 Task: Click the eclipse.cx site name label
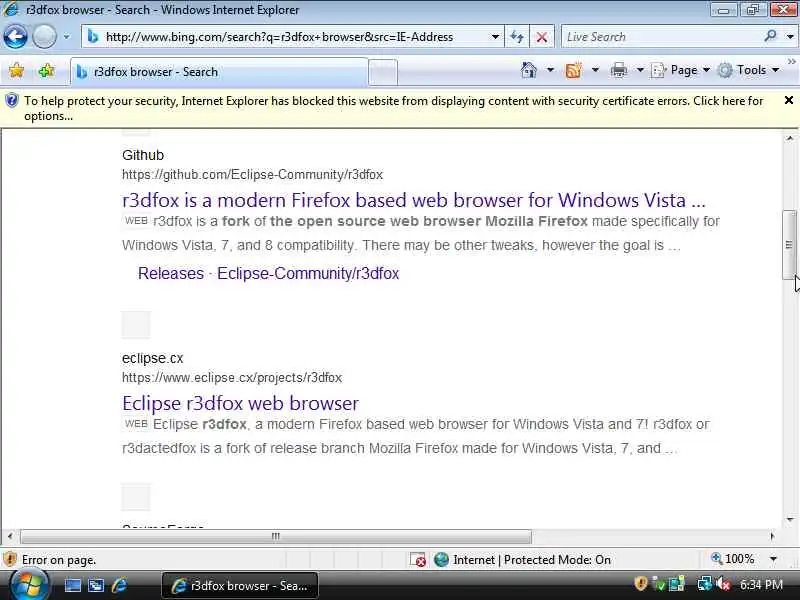click(x=153, y=358)
